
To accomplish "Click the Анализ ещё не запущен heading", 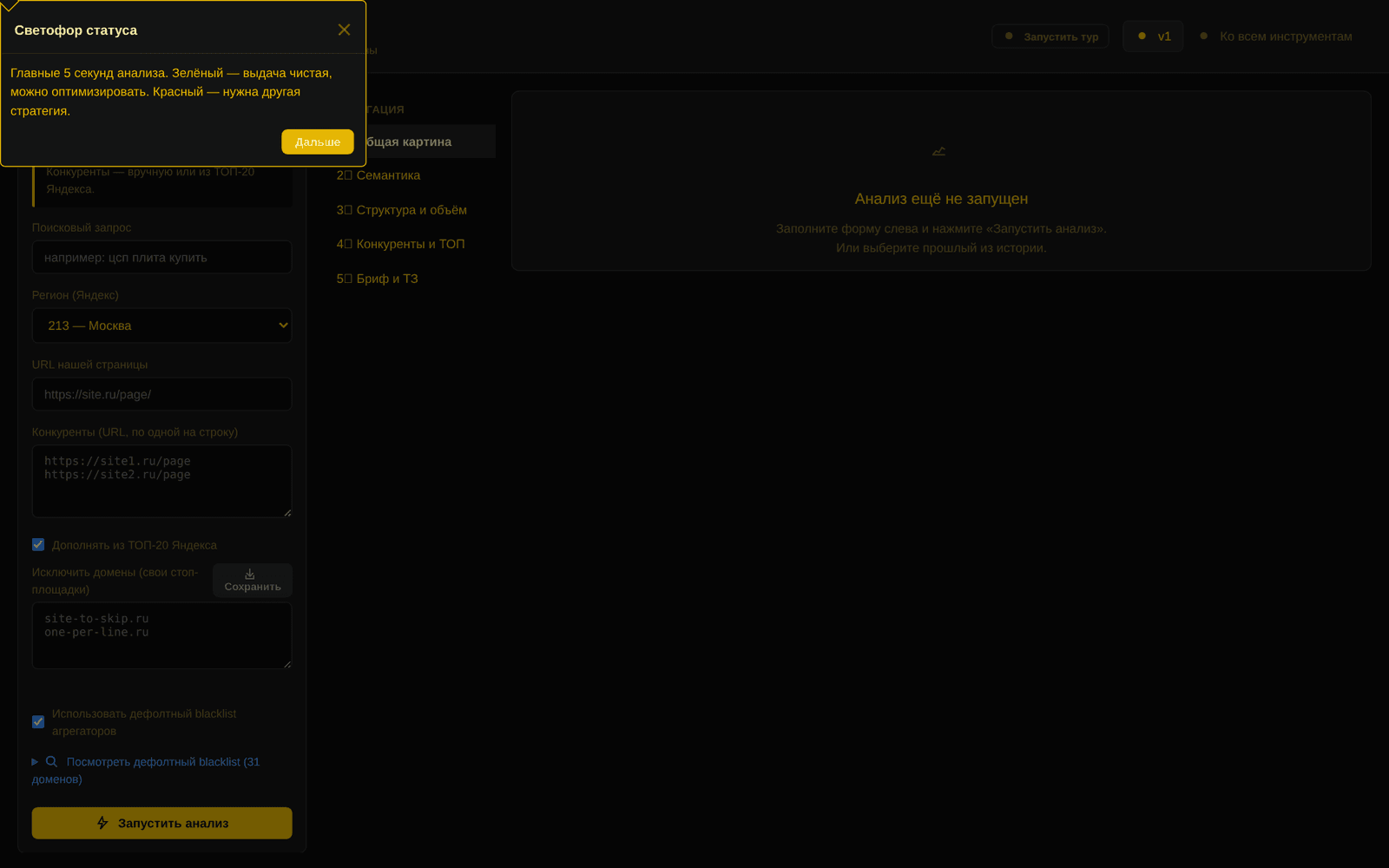I will tap(941, 199).
